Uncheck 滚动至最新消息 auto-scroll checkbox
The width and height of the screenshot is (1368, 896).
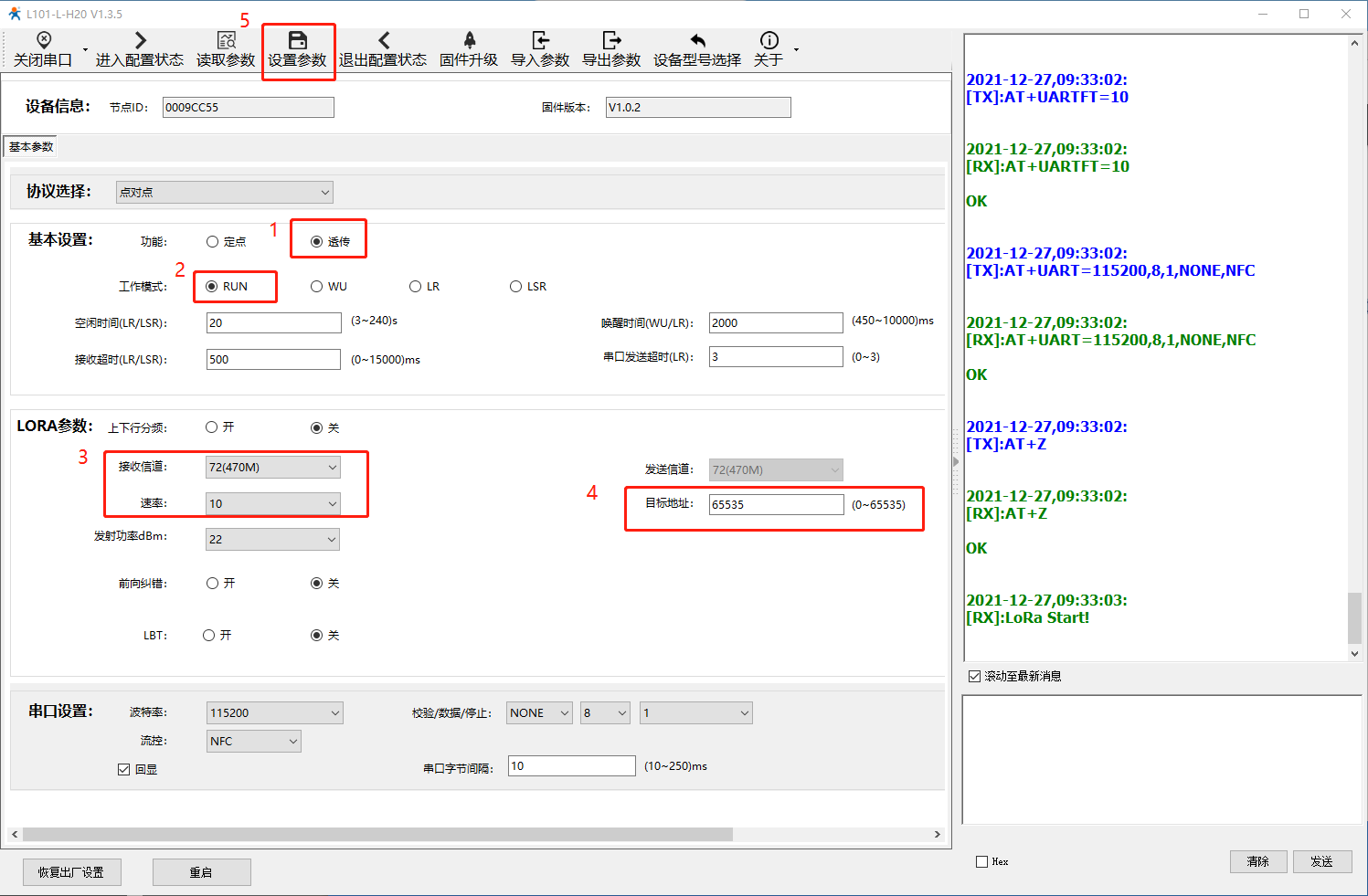[x=974, y=677]
